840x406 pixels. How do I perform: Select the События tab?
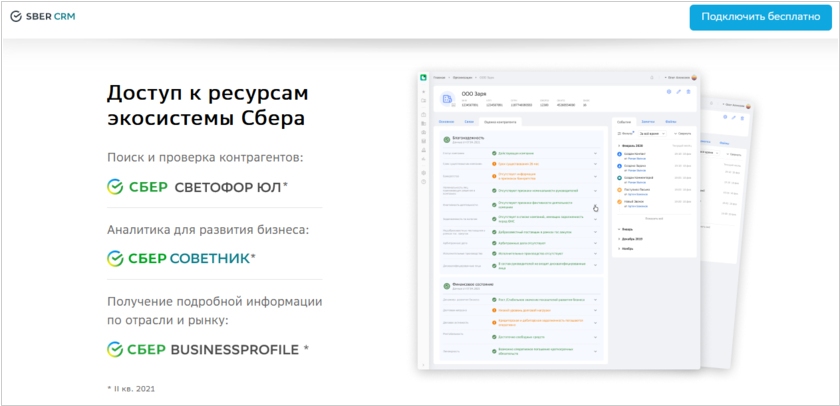pos(624,122)
